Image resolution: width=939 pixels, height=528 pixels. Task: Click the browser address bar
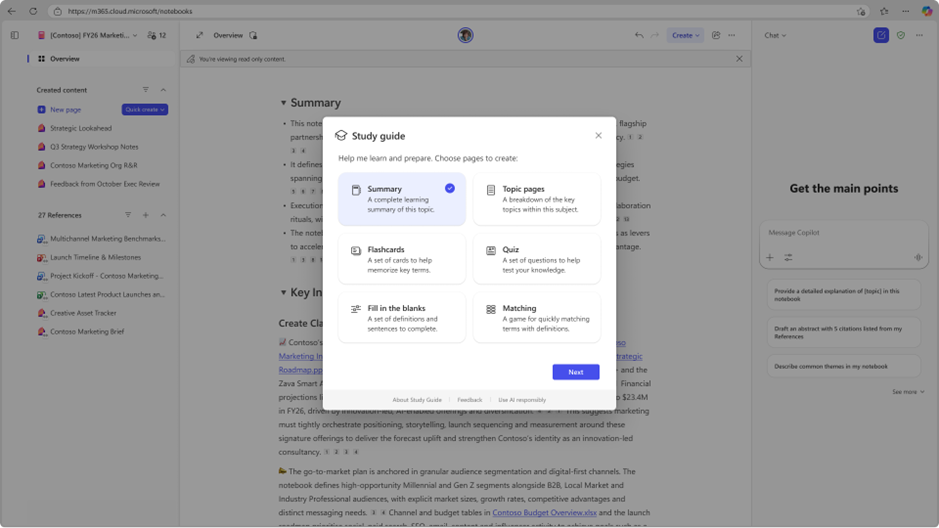(x=455, y=11)
